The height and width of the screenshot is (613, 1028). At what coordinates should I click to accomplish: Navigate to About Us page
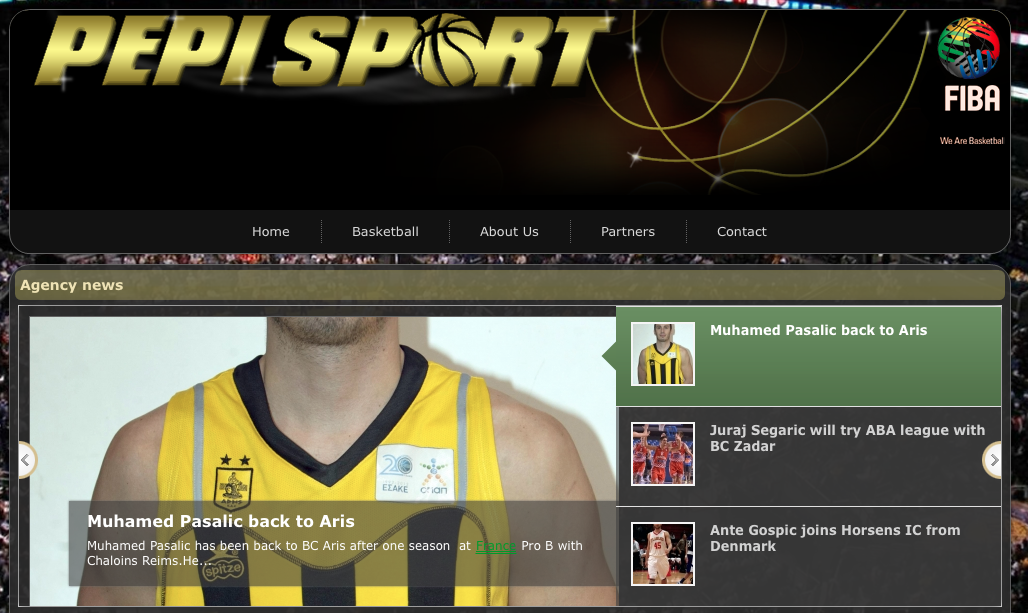509,231
